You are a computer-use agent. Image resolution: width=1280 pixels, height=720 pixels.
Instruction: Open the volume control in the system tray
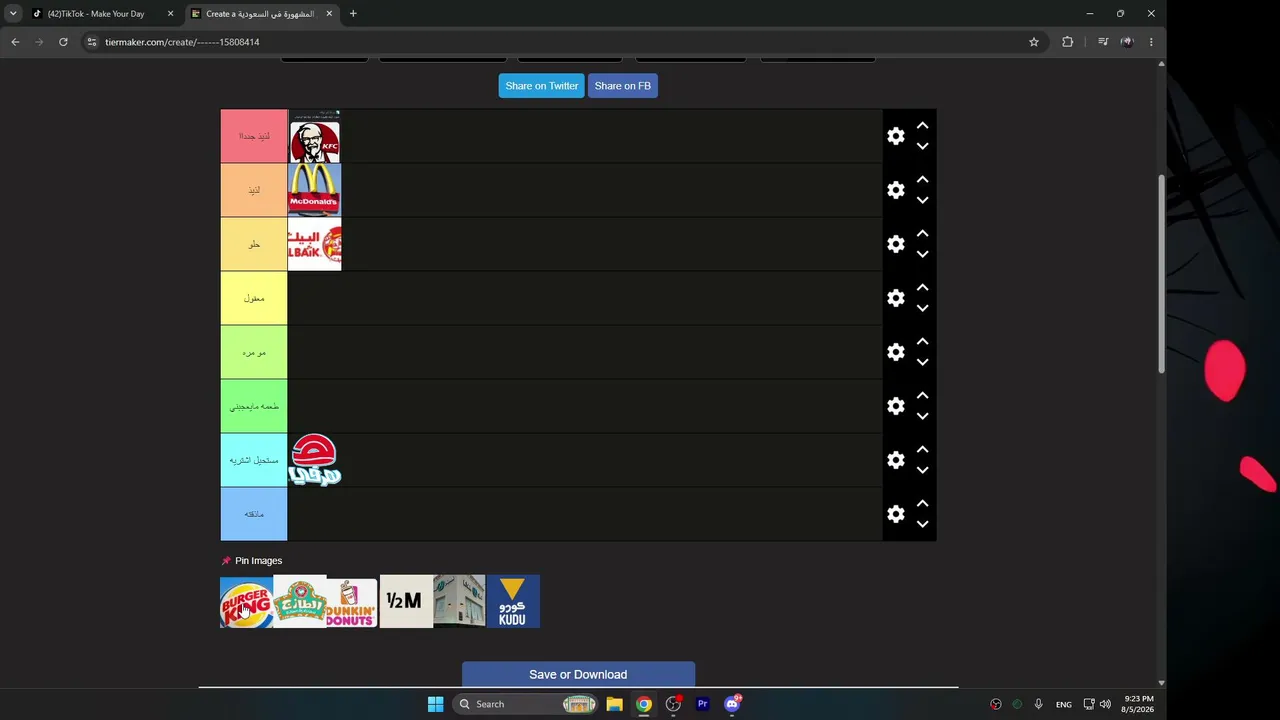(1105, 704)
